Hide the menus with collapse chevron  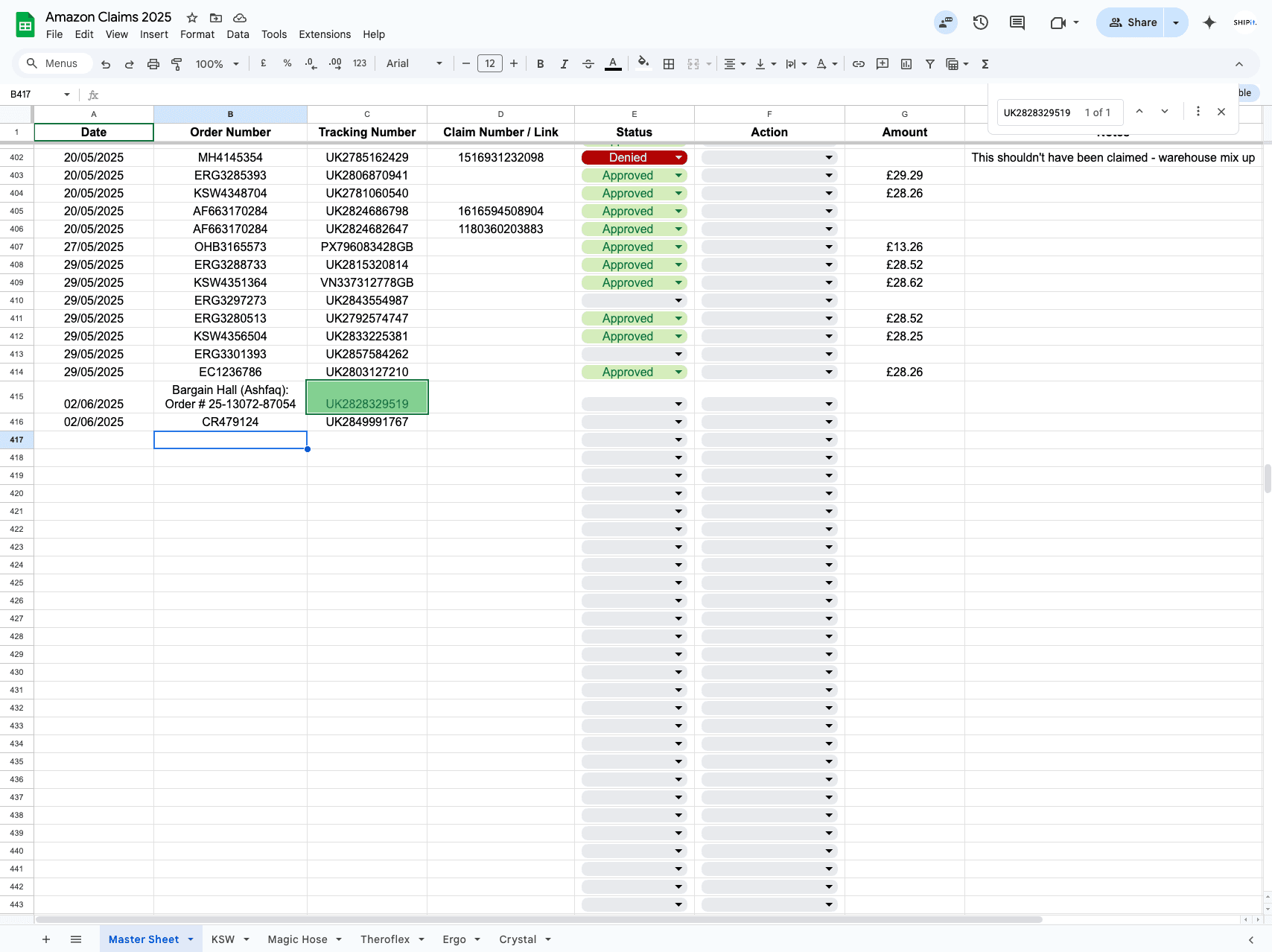(1239, 64)
